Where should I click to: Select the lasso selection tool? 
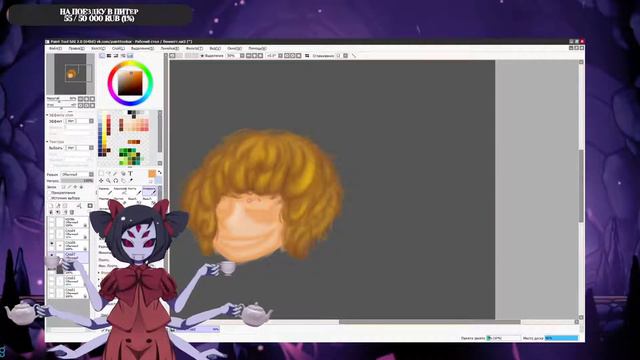tap(109, 173)
